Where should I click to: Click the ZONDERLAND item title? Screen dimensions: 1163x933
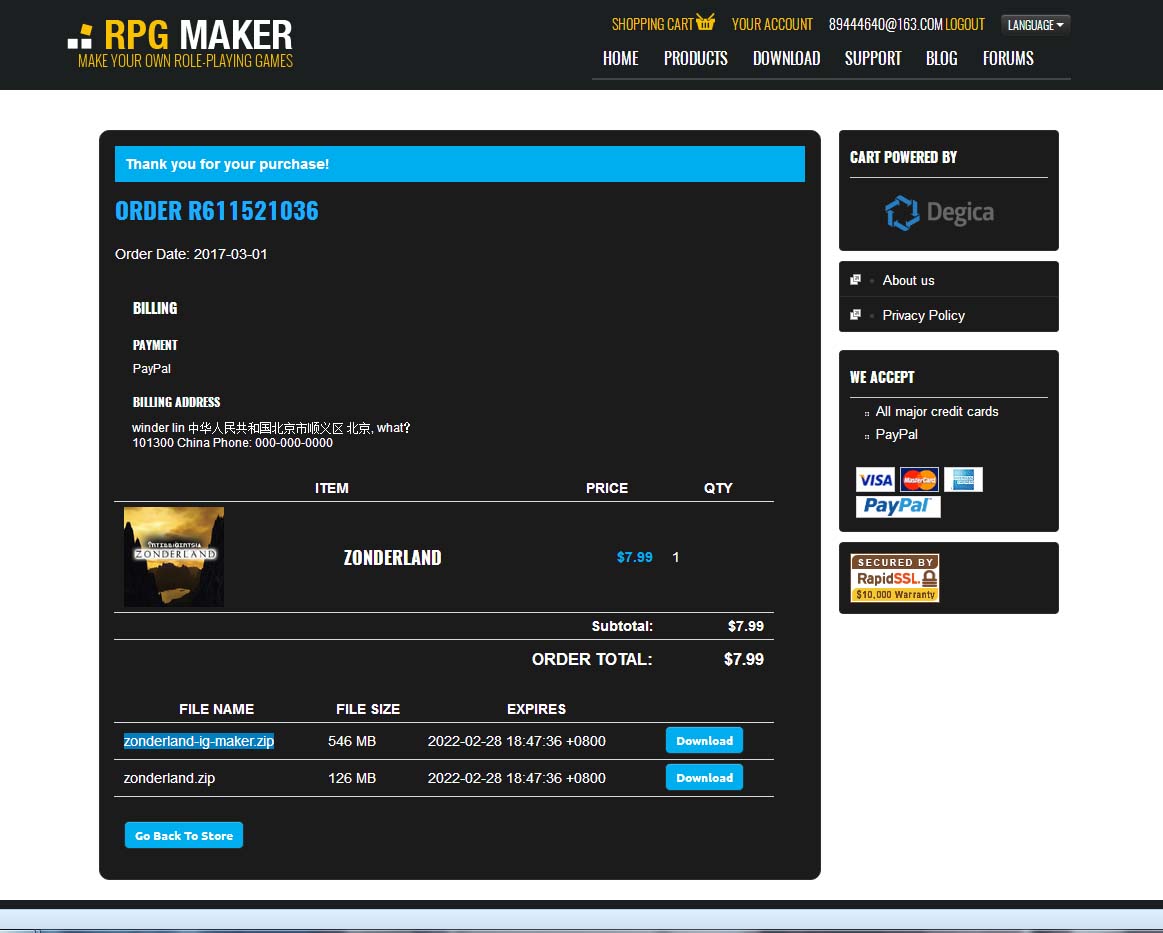click(x=392, y=558)
